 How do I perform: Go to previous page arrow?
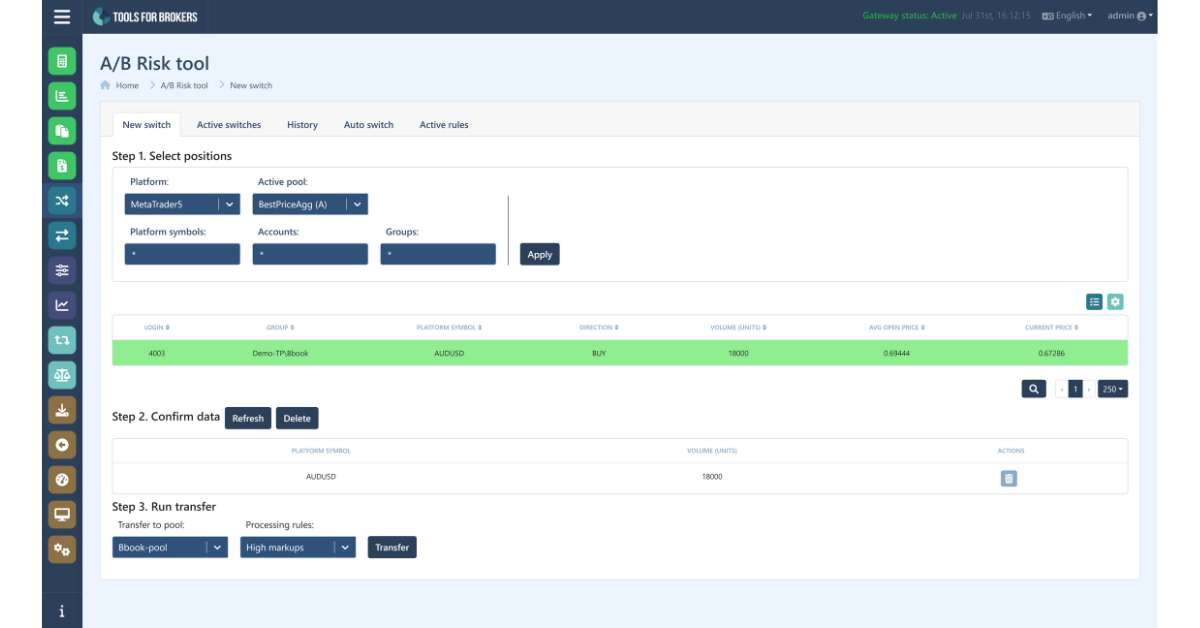[1062, 389]
